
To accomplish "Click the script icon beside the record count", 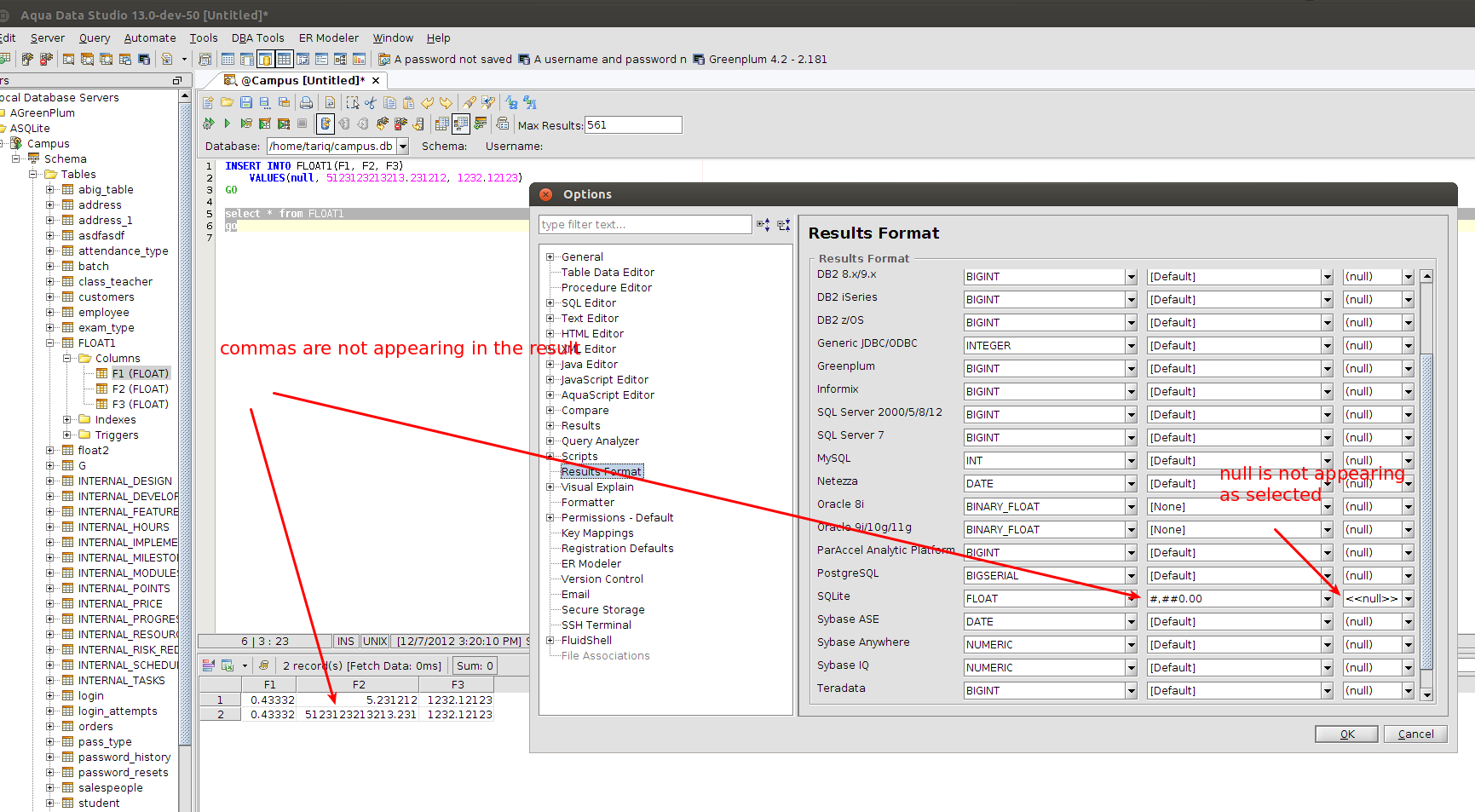I will 264,665.
